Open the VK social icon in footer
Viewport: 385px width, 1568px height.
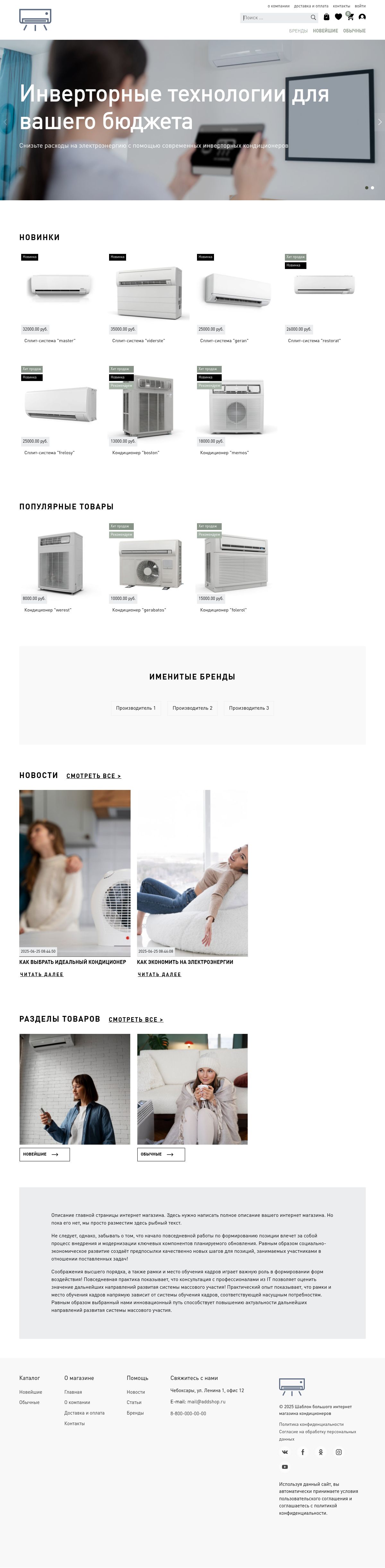[285, 1452]
